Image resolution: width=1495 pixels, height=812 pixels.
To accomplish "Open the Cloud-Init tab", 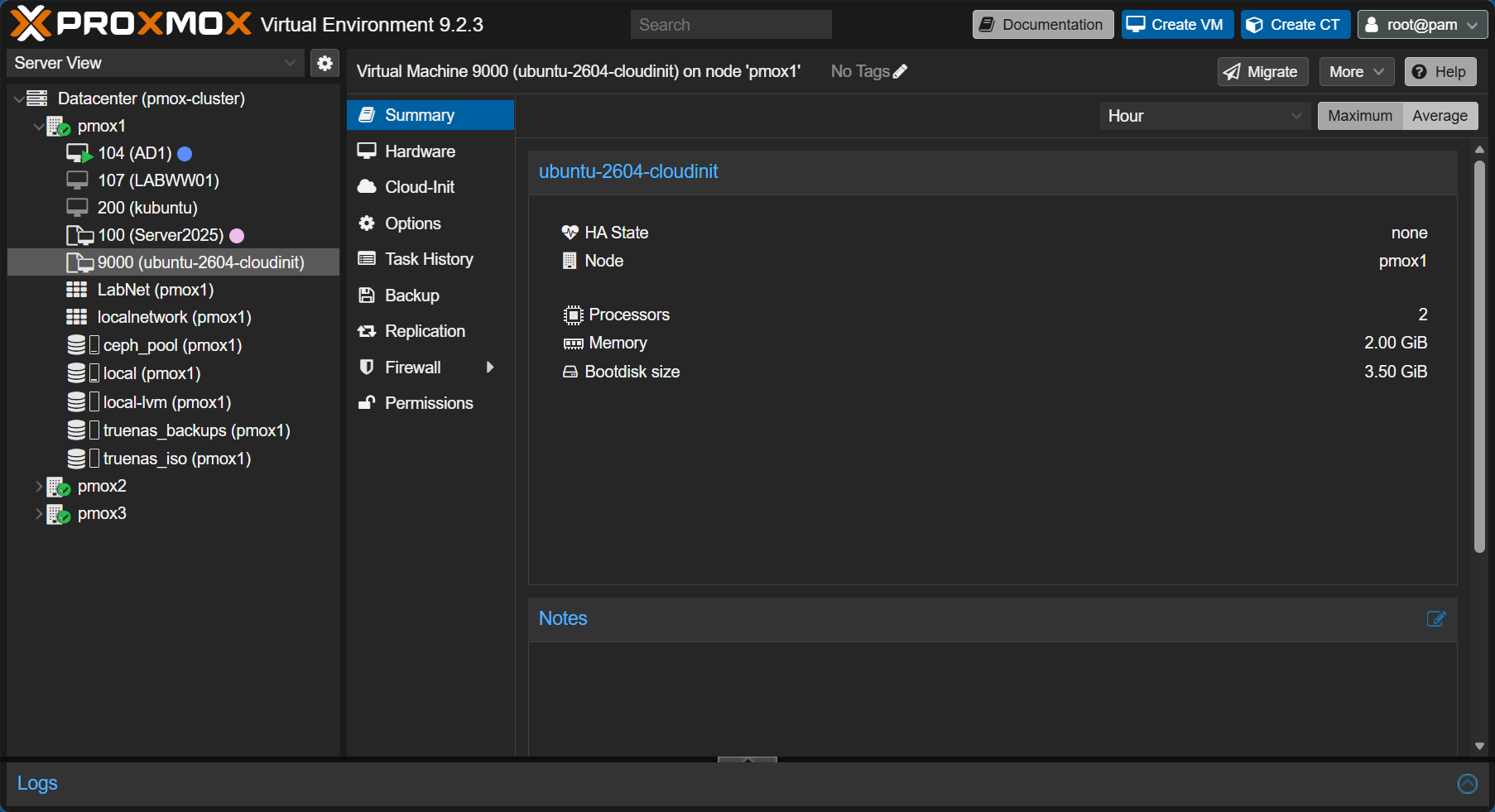I will point(430,187).
